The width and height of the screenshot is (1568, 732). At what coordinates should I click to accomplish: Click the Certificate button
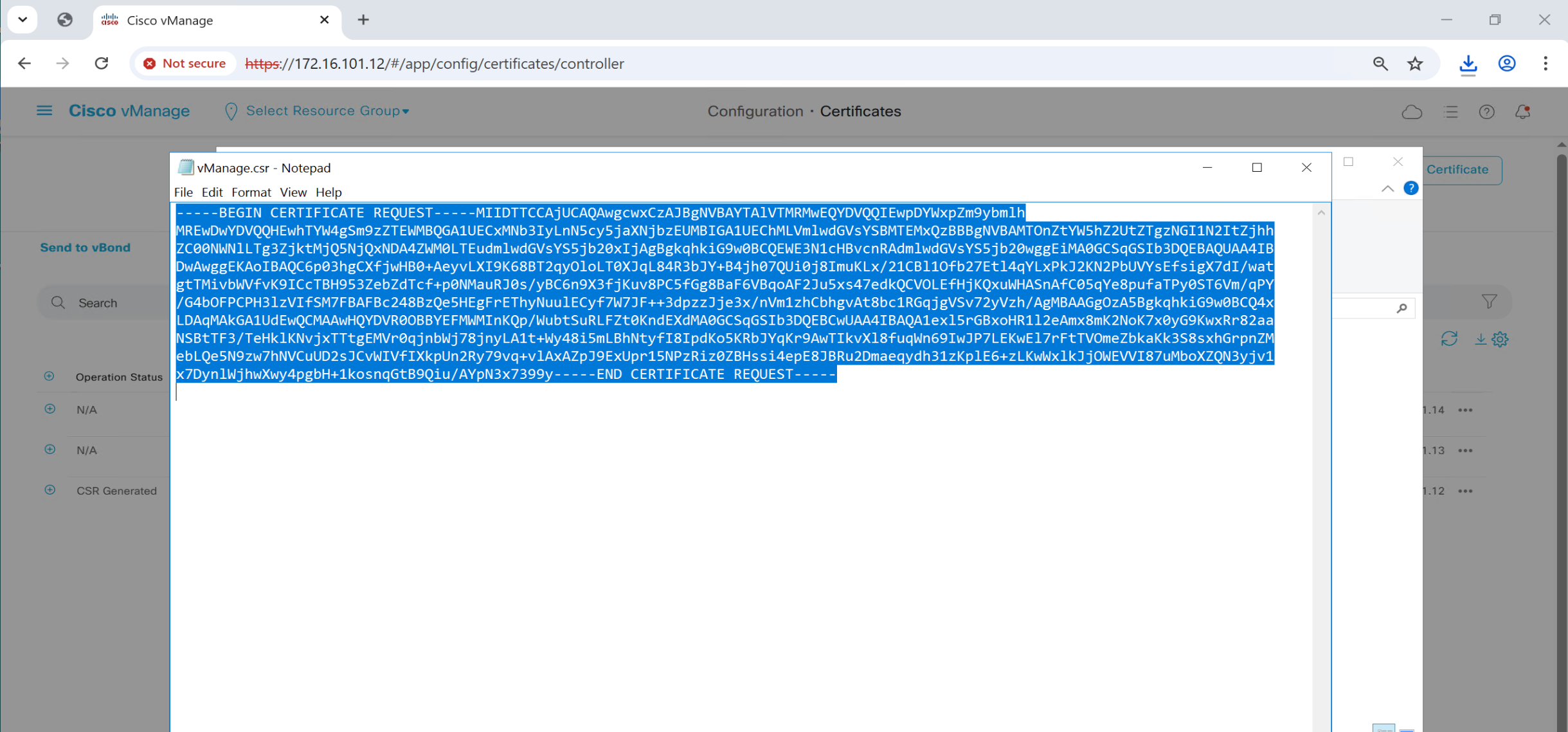tap(1457, 170)
